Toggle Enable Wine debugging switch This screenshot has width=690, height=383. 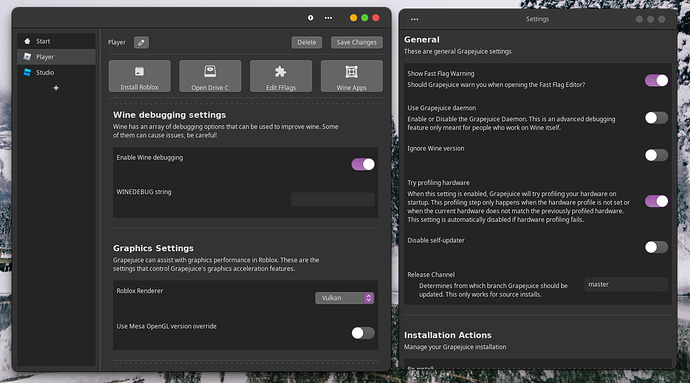(x=363, y=164)
